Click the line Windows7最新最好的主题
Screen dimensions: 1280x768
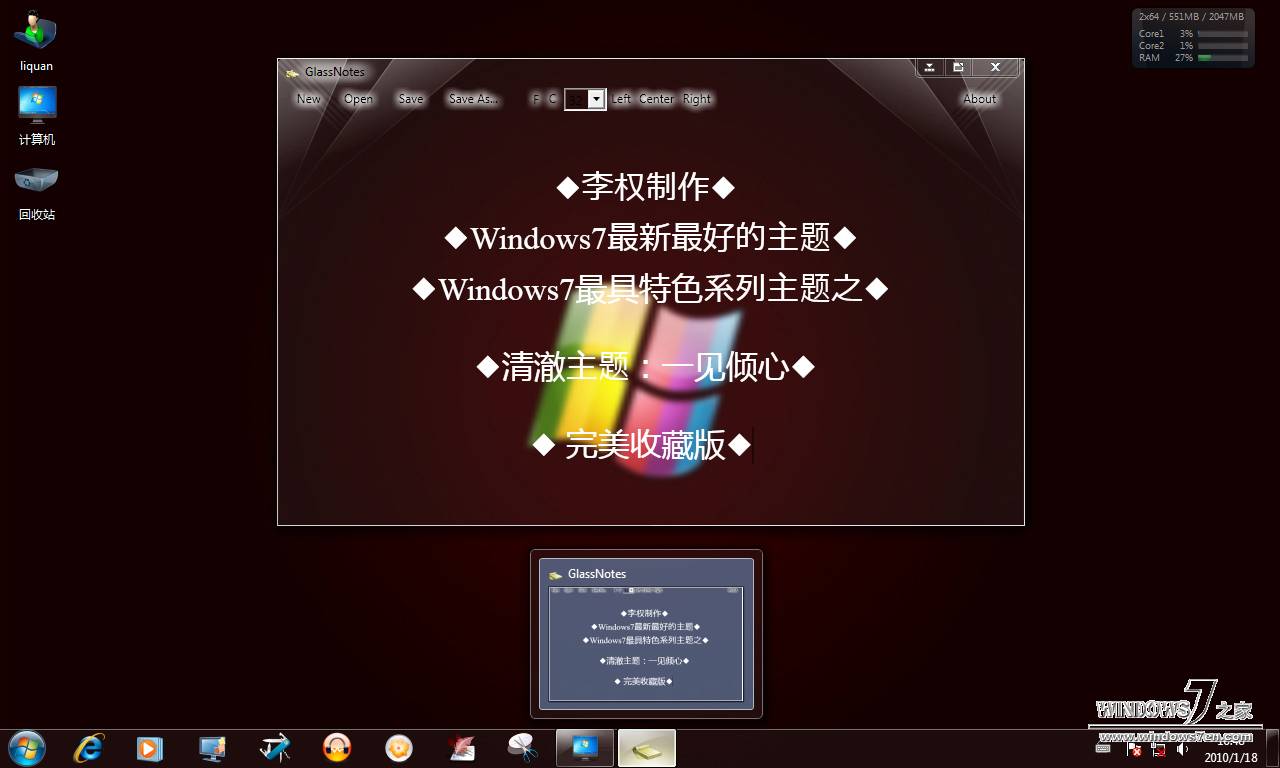tap(650, 238)
